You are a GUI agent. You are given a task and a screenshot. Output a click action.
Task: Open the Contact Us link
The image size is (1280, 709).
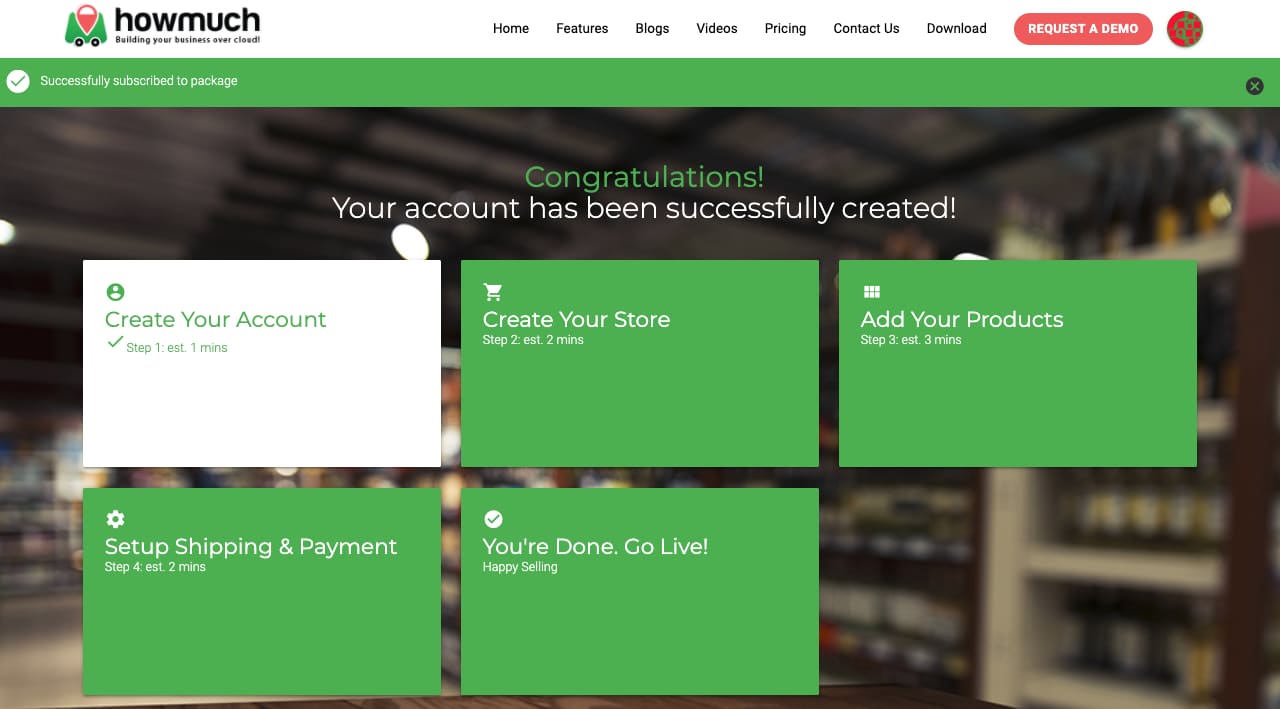coord(866,28)
